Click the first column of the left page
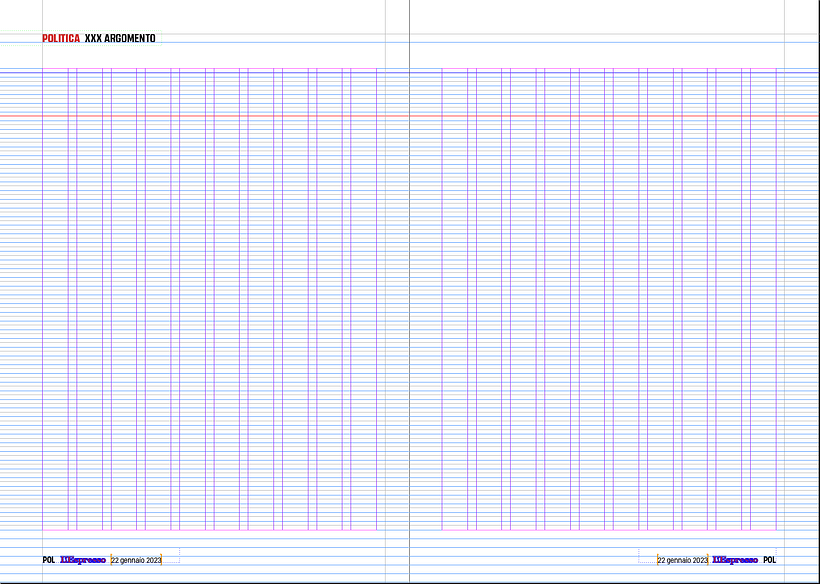This screenshot has height=584, width=820. click(x=55, y=300)
